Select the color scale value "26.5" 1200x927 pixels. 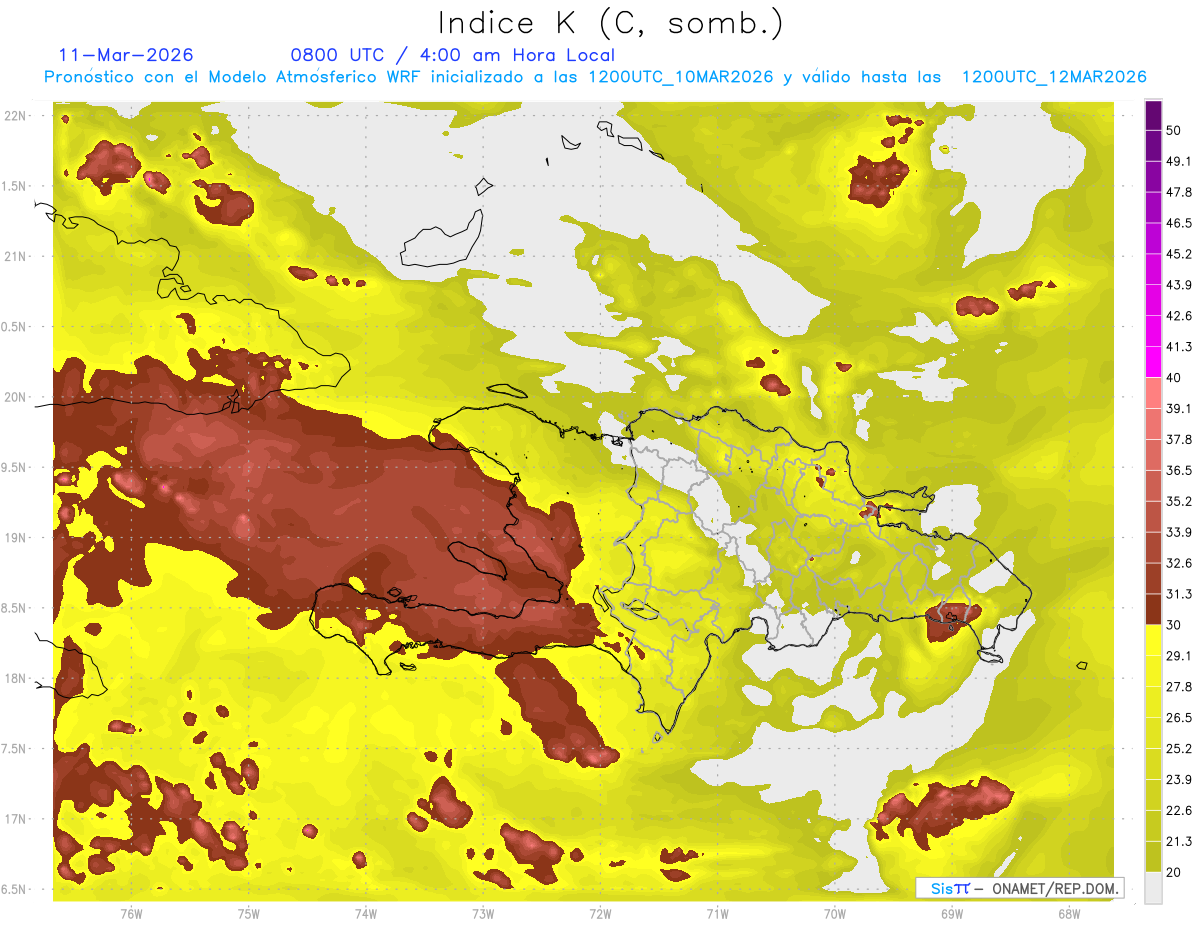point(1178,718)
